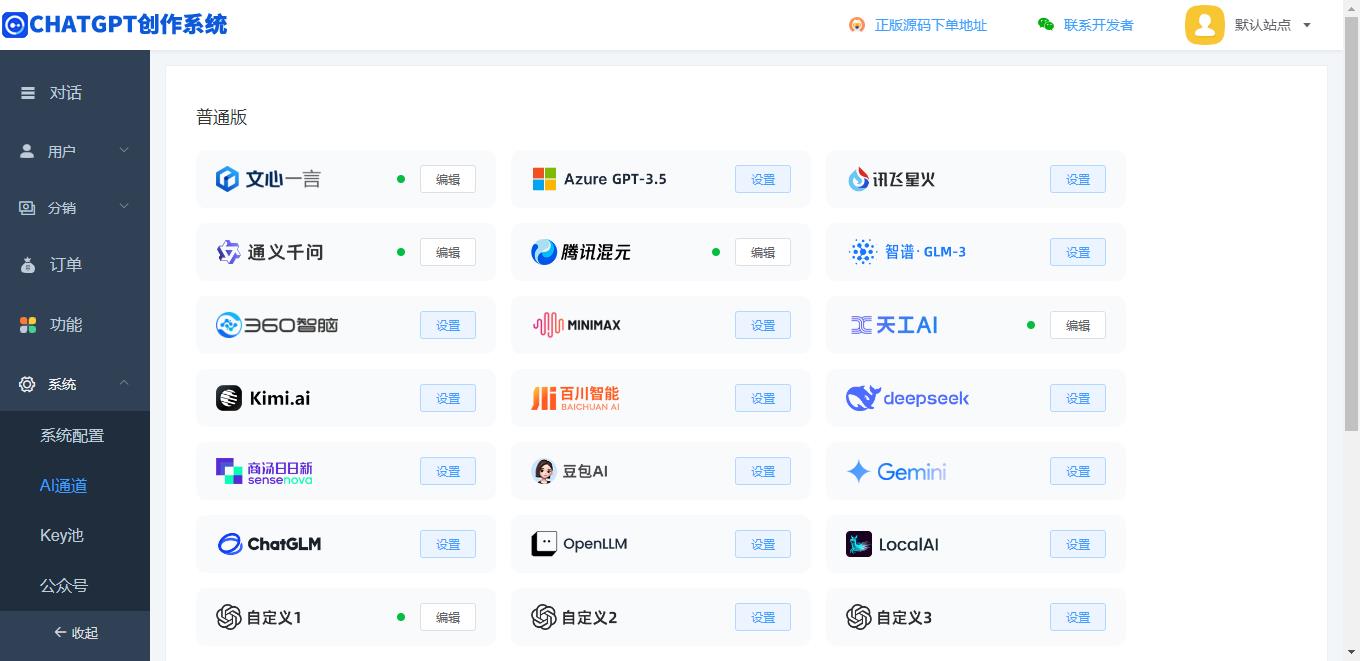Click the 自定义3 OpenAI logo
Viewport: 1360px width, 661px height.
point(859,617)
